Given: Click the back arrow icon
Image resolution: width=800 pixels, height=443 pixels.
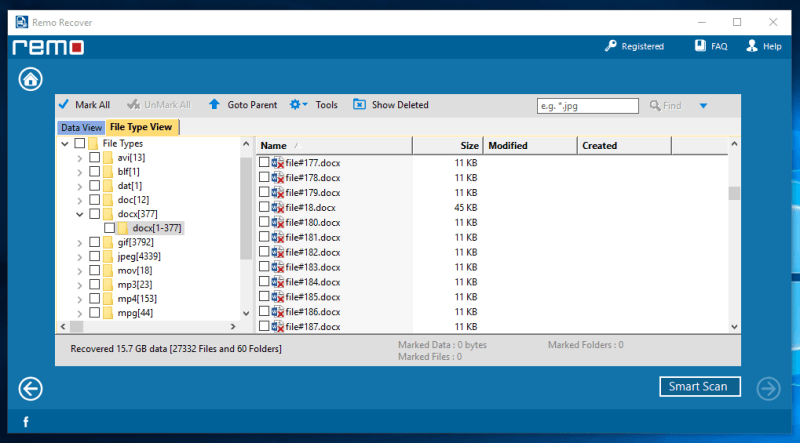Looking at the screenshot, I should point(31,389).
